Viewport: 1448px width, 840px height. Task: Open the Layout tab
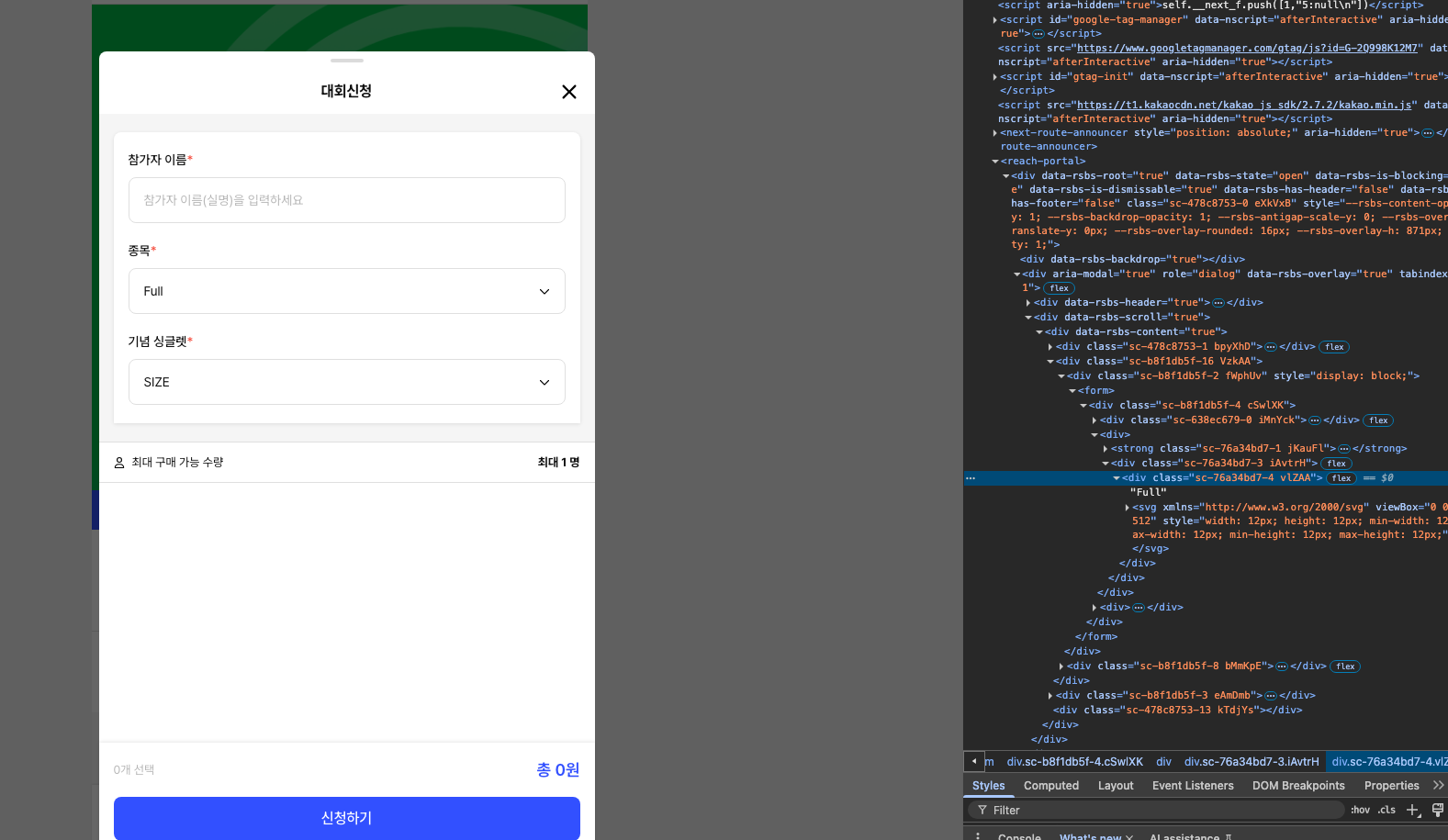tap(1116, 786)
